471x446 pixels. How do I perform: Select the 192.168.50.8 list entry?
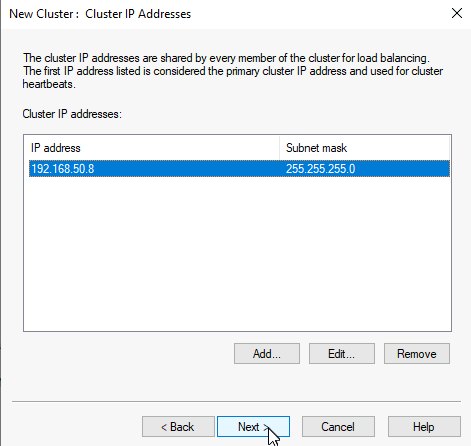pyautogui.click(x=239, y=169)
